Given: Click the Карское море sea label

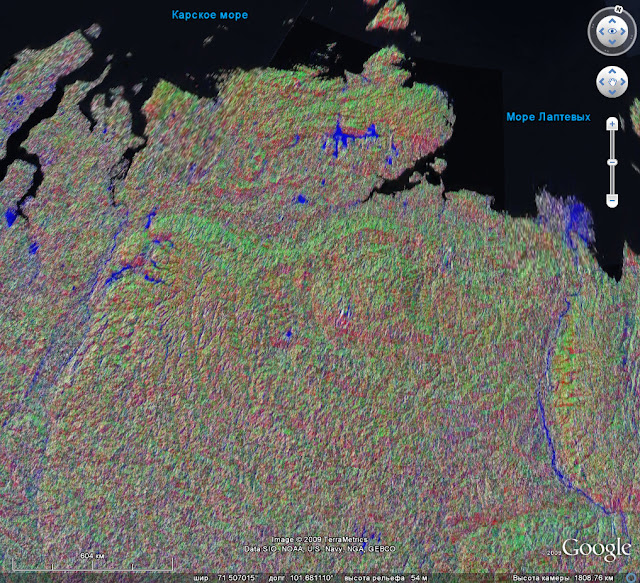Looking at the screenshot, I should coord(209,15).
